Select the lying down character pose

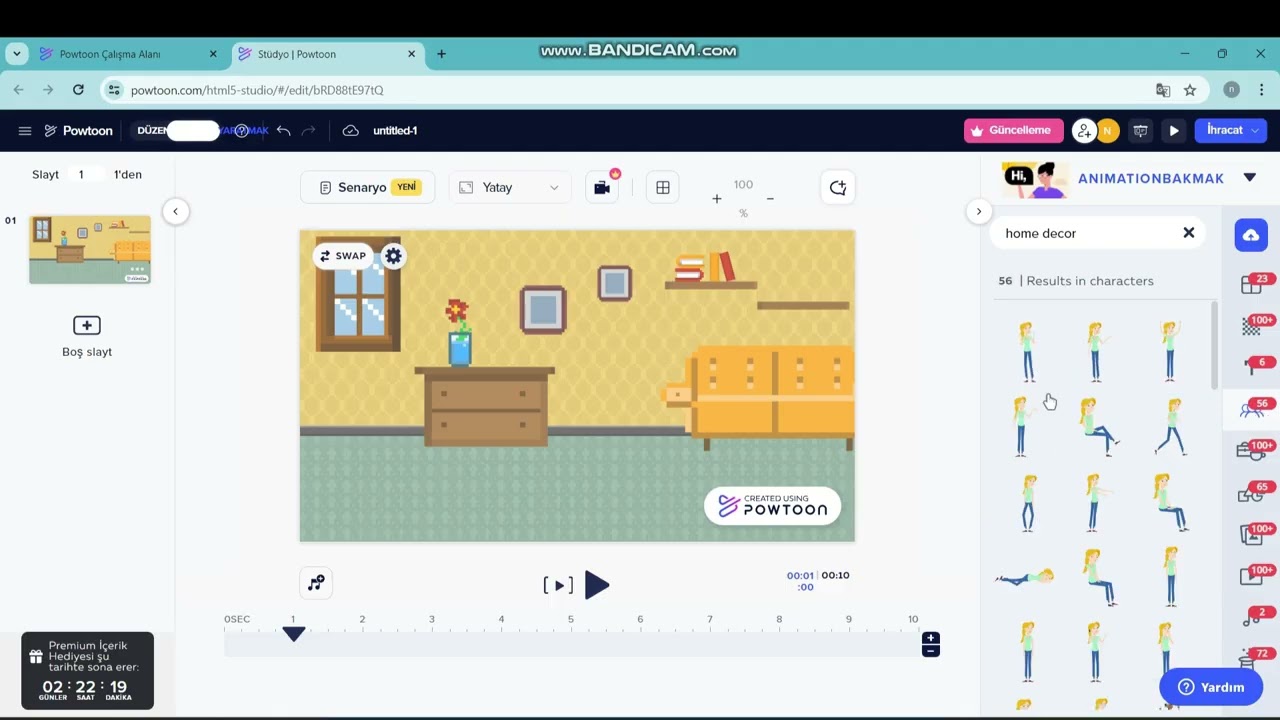pyautogui.click(x=1025, y=577)
